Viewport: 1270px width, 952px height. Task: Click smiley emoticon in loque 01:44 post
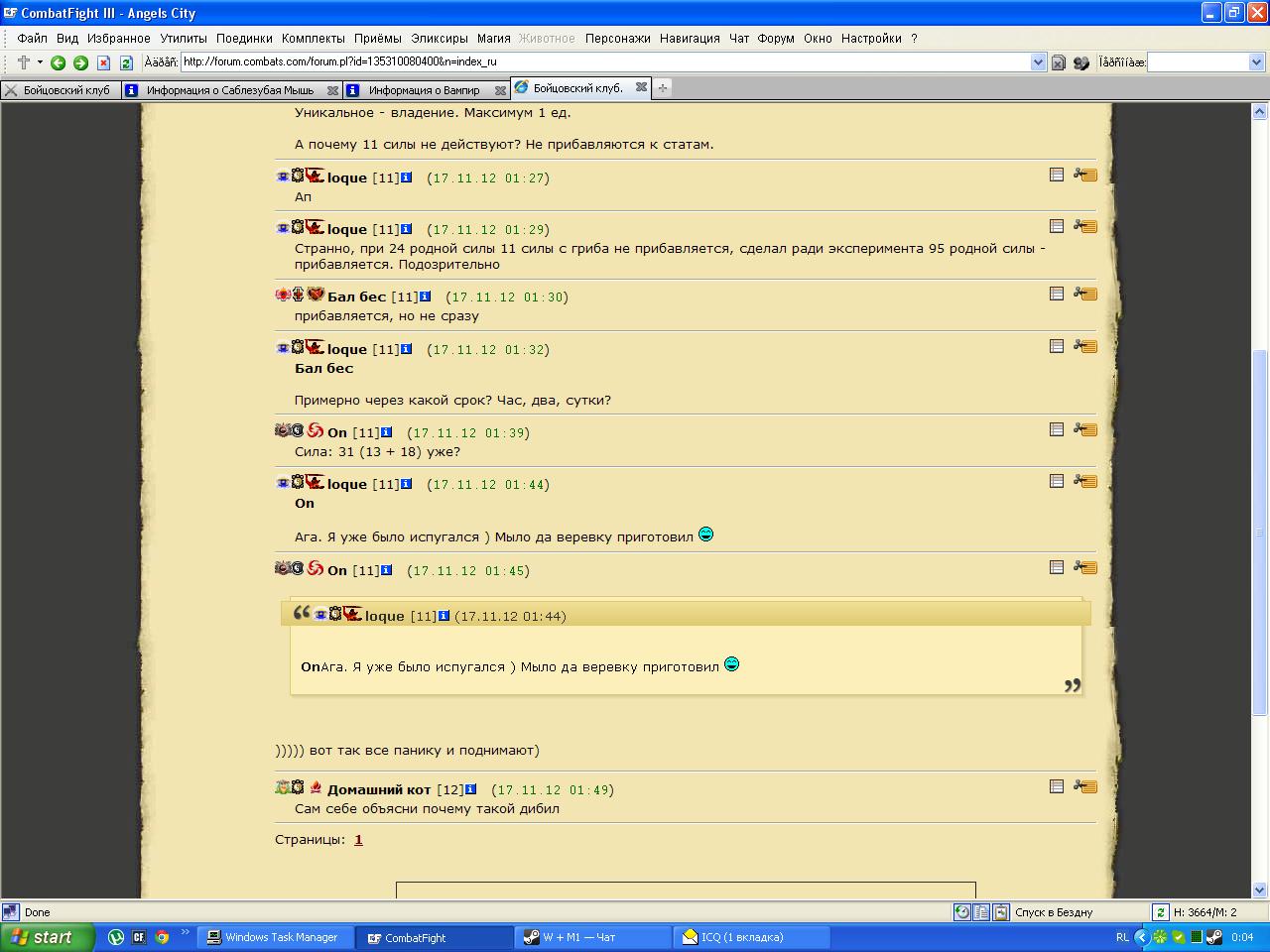(706, 535)
